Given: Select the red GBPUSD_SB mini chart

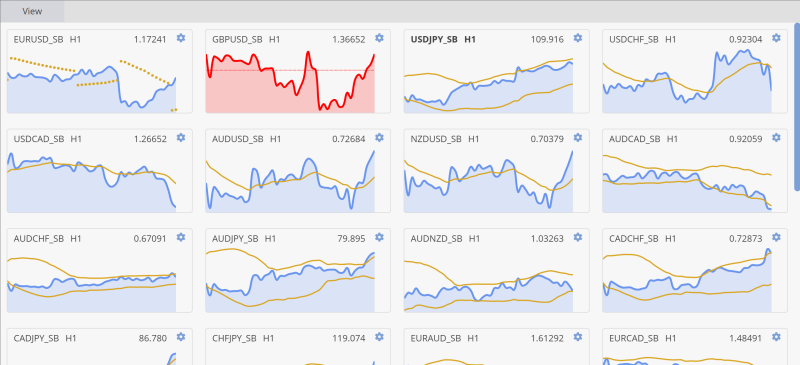Looking at the screenshot, I should [x=290, y=81].
